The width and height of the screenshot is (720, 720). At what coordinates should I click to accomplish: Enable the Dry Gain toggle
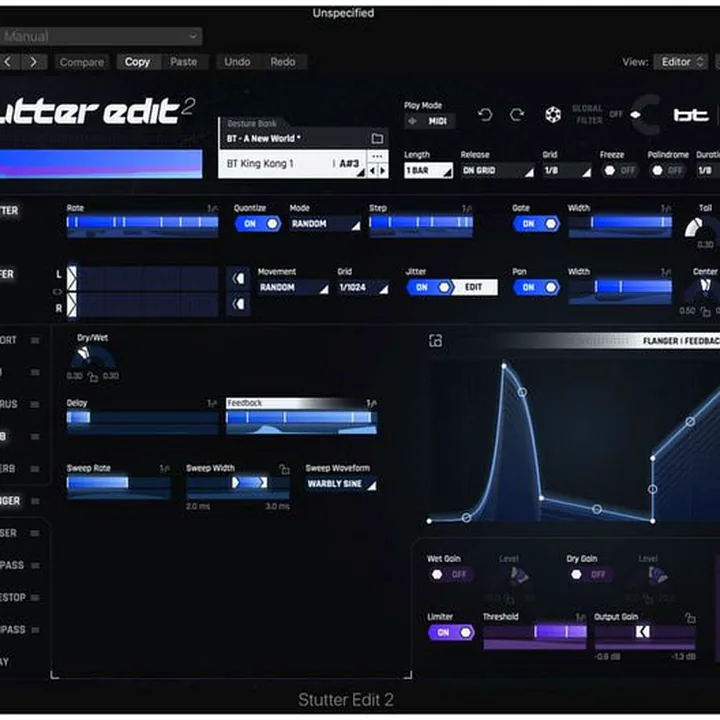click(x=590, y=574)
